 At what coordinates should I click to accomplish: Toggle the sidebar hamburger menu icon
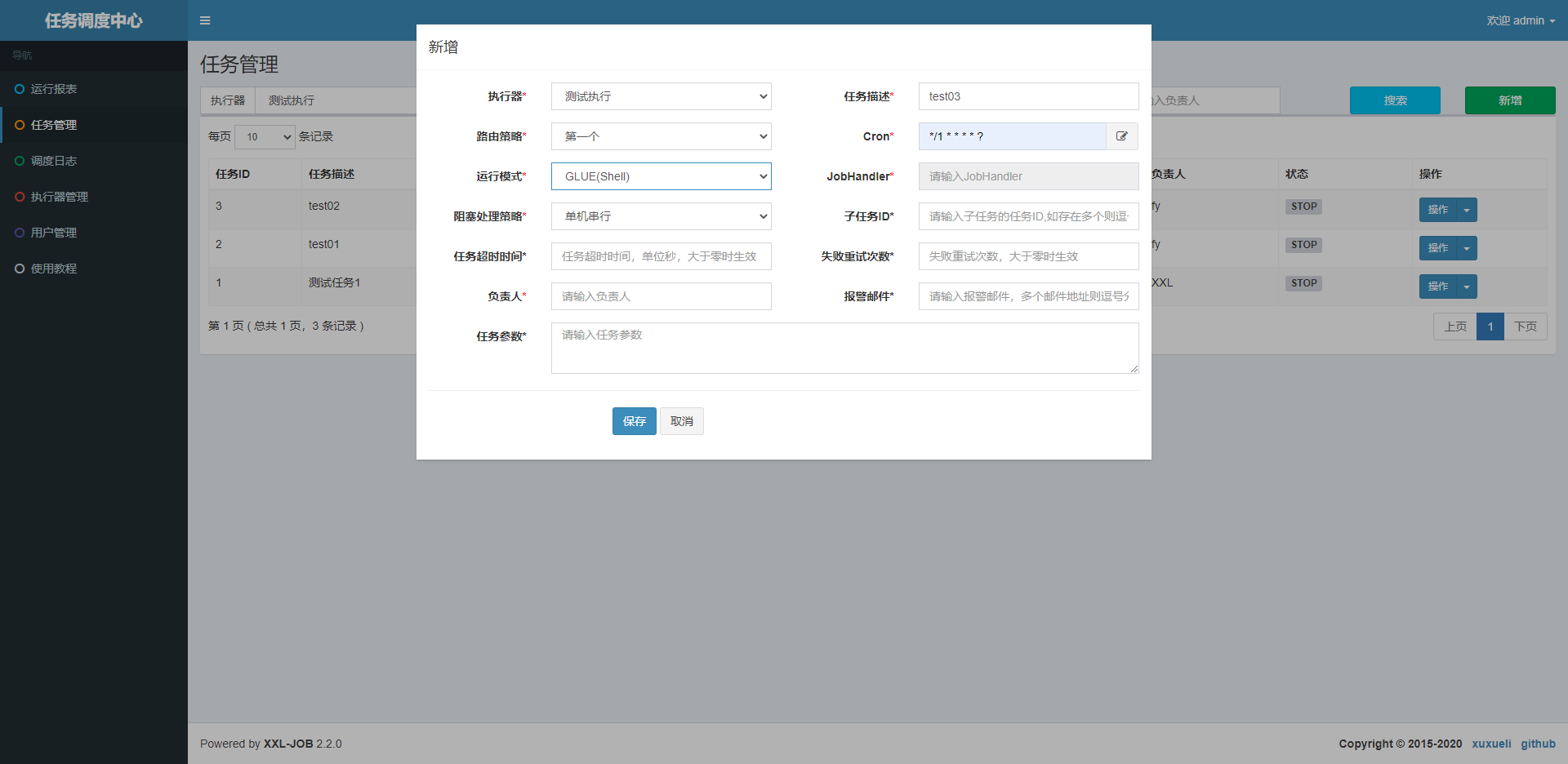tap(205, 20)
